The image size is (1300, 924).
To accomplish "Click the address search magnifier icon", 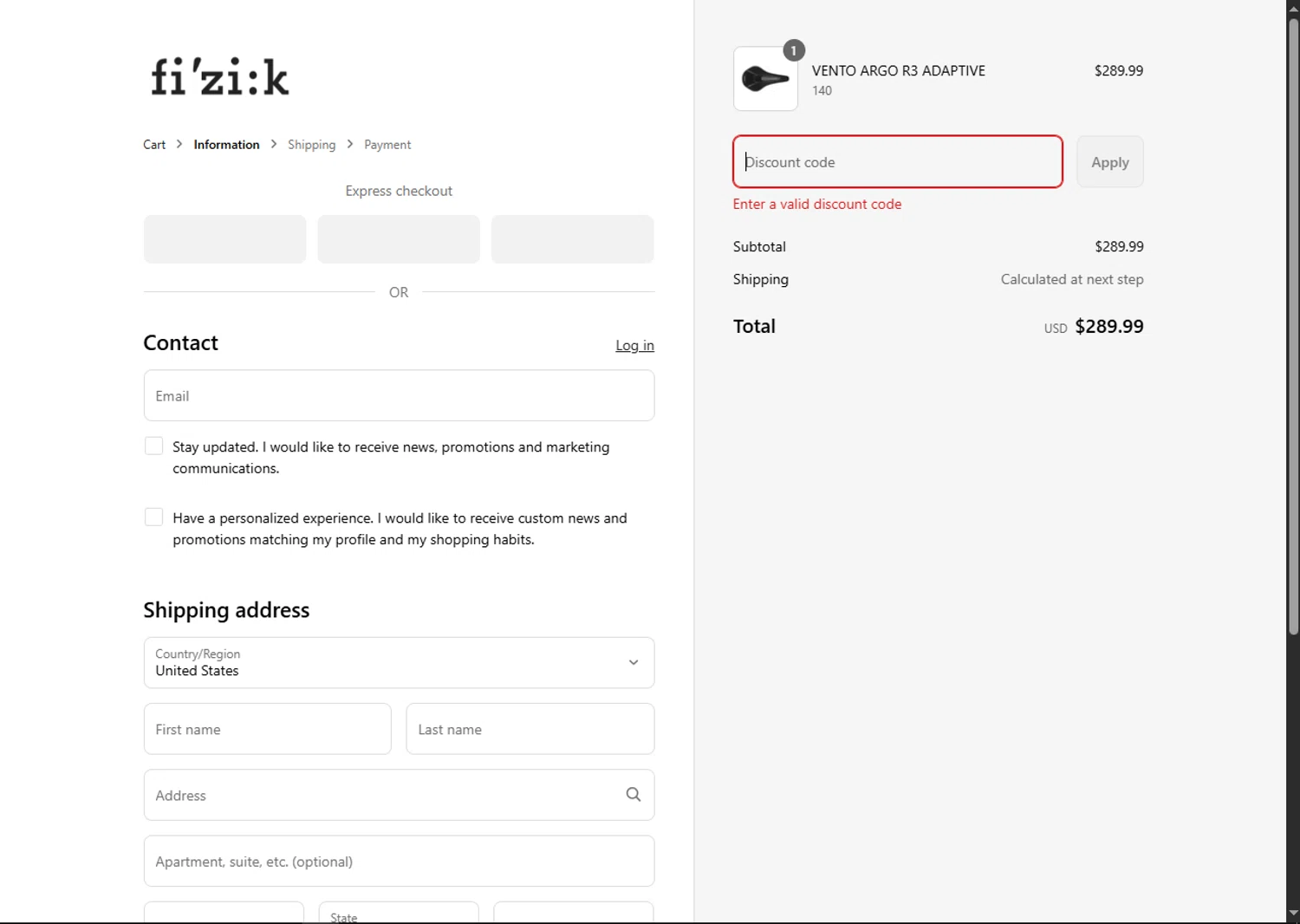I will [x=634, y=795].
